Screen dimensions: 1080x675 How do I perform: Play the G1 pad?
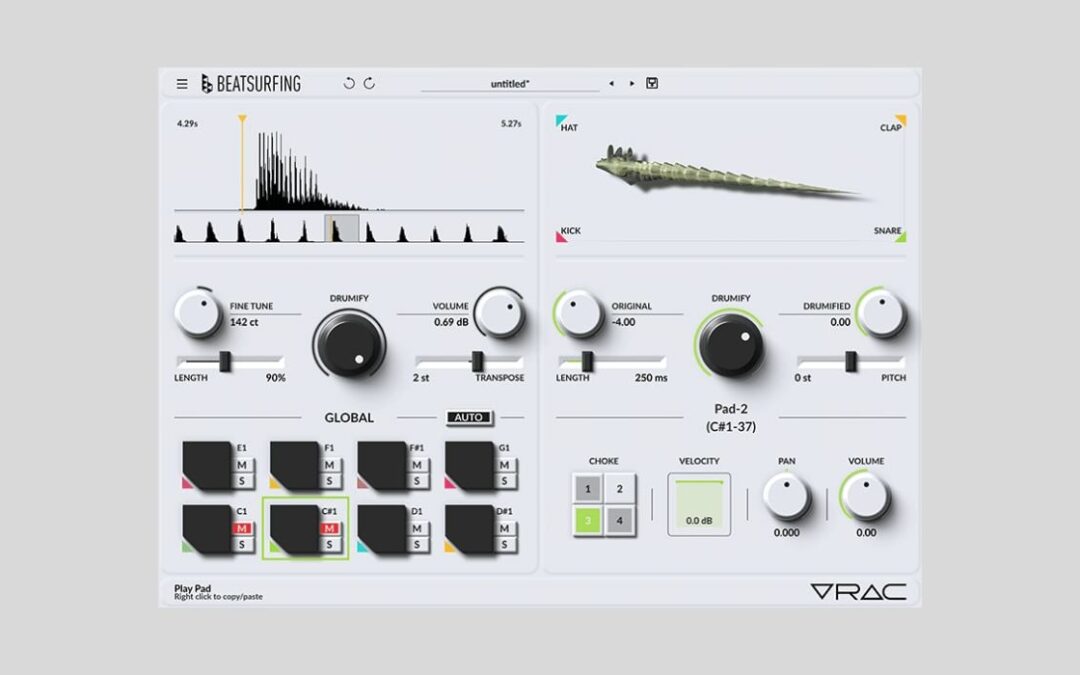click(x=469, y=466)
